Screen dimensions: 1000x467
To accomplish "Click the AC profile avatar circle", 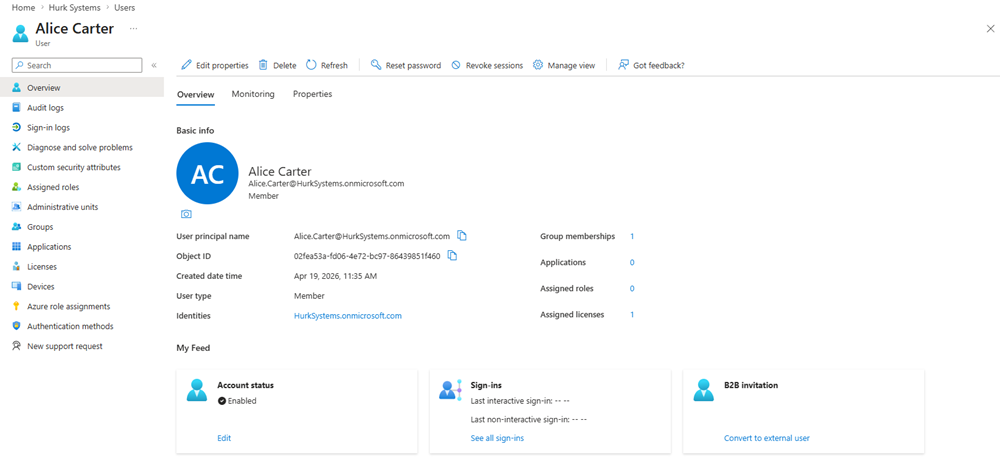I will tap(207, 174).
